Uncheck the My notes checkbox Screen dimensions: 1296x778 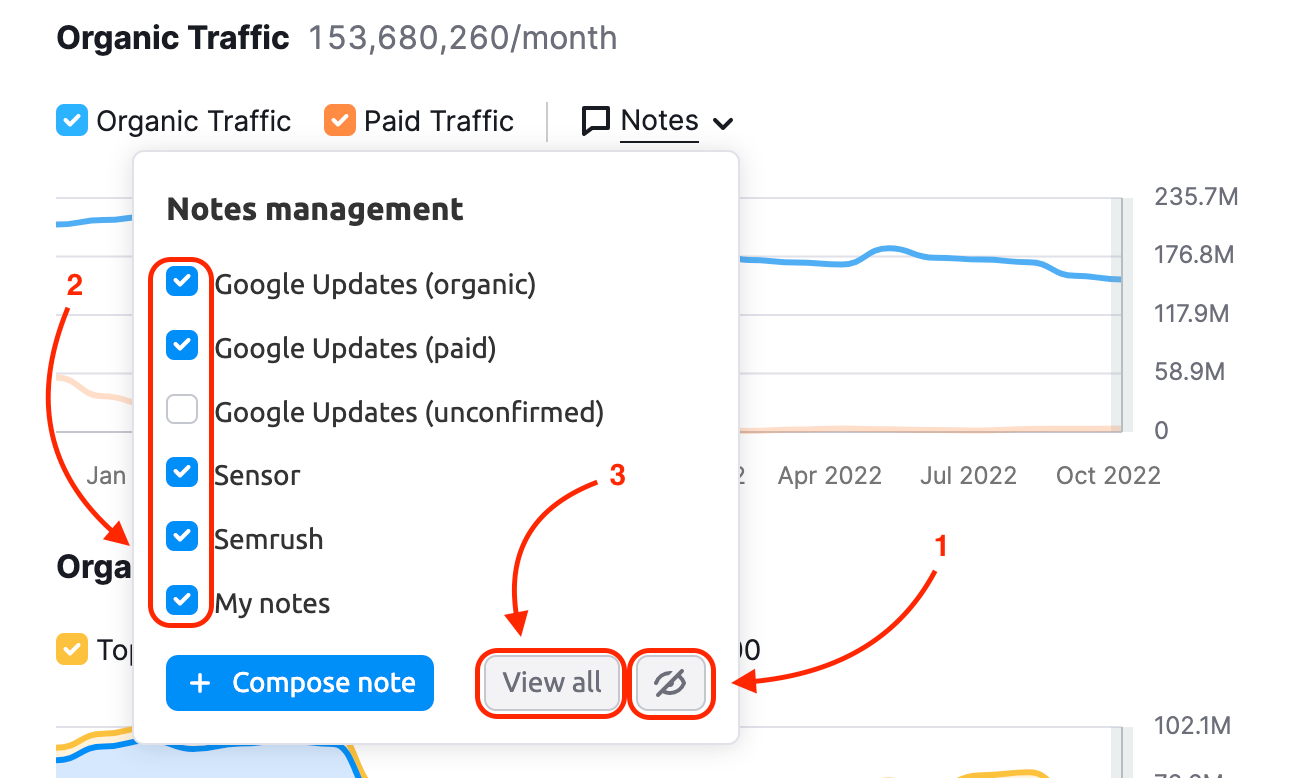tap(181, 601)
